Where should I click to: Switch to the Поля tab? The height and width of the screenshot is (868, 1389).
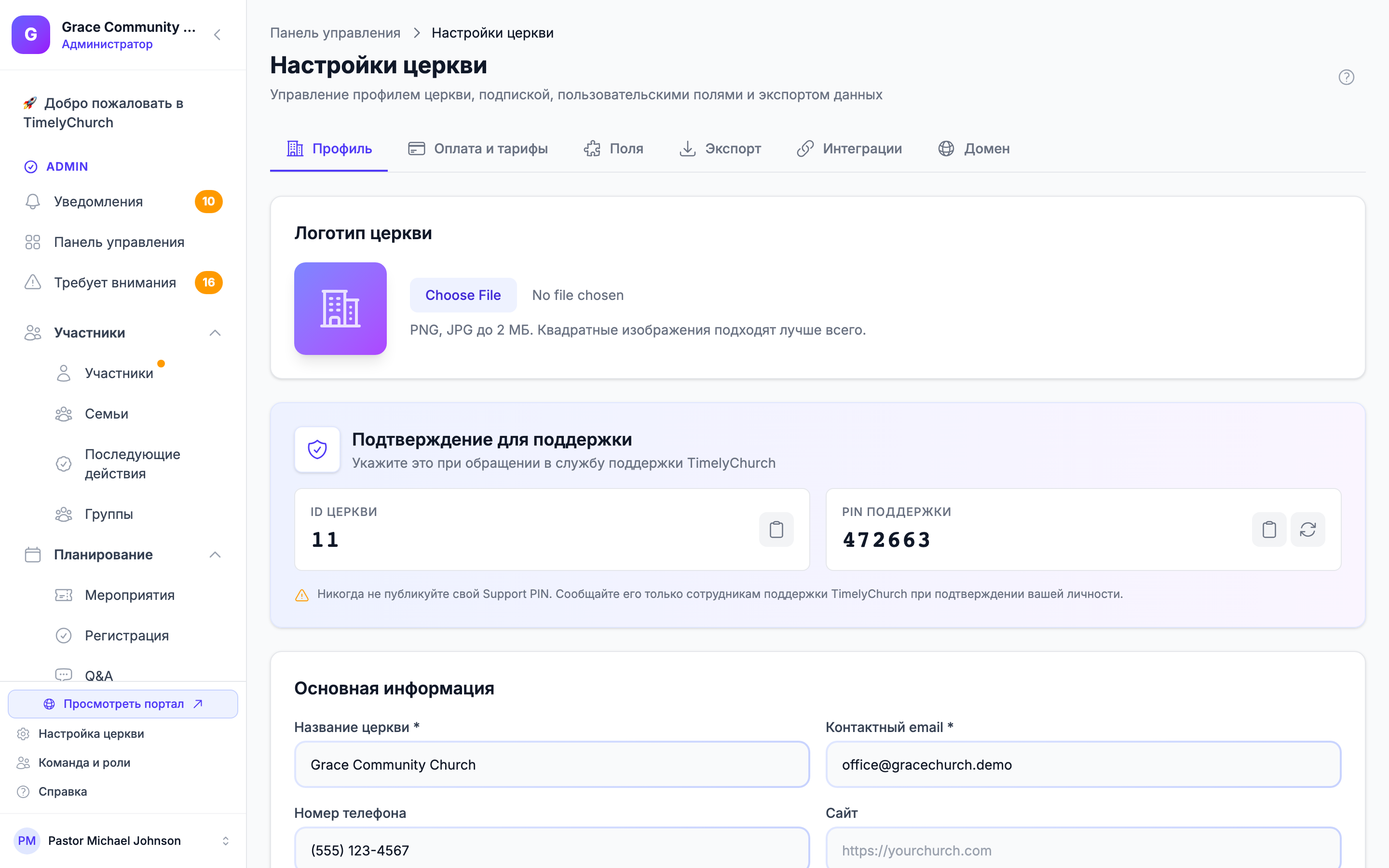coord(613,149)
